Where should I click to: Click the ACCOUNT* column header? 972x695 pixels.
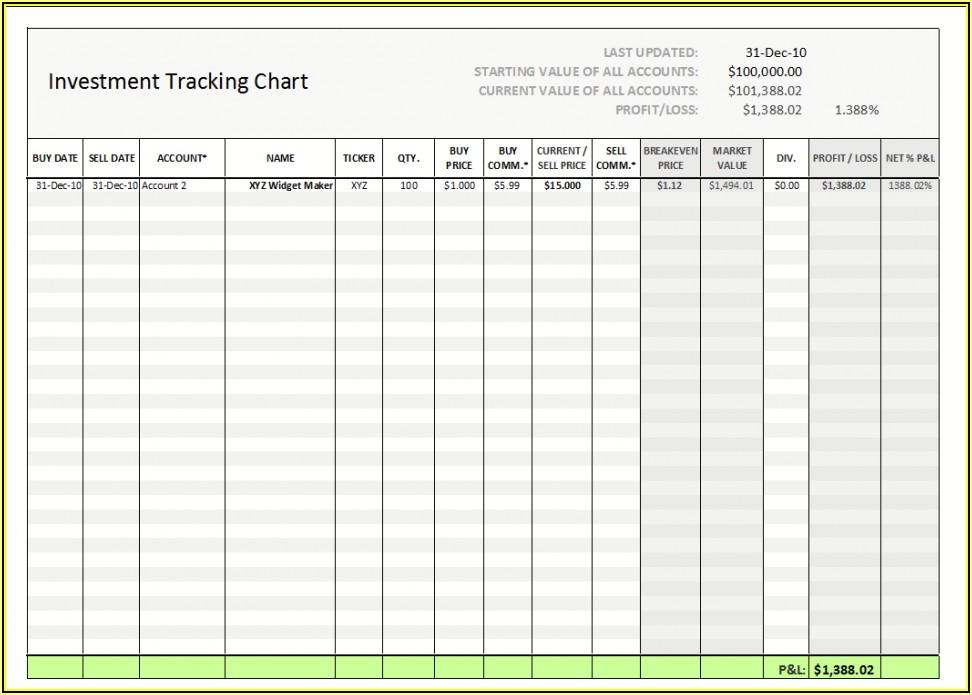[182, 158]
